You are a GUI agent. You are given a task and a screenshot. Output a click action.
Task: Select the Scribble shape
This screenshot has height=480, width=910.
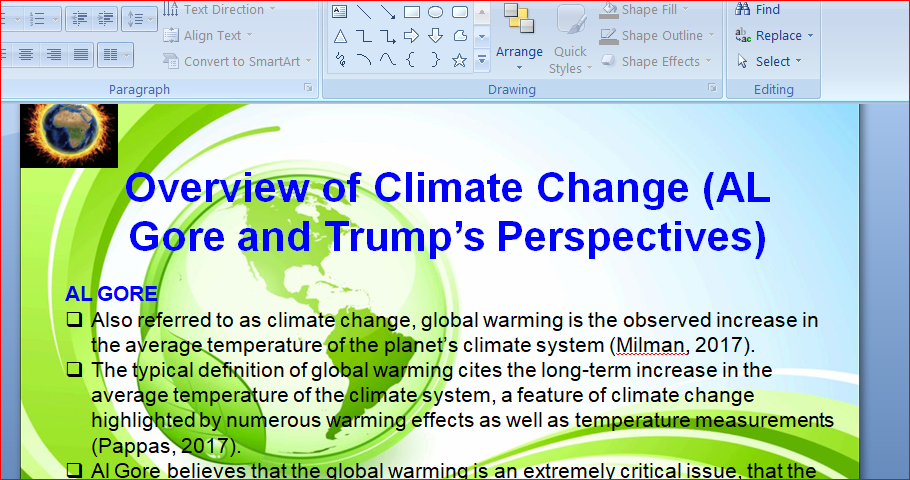point(340,60)
